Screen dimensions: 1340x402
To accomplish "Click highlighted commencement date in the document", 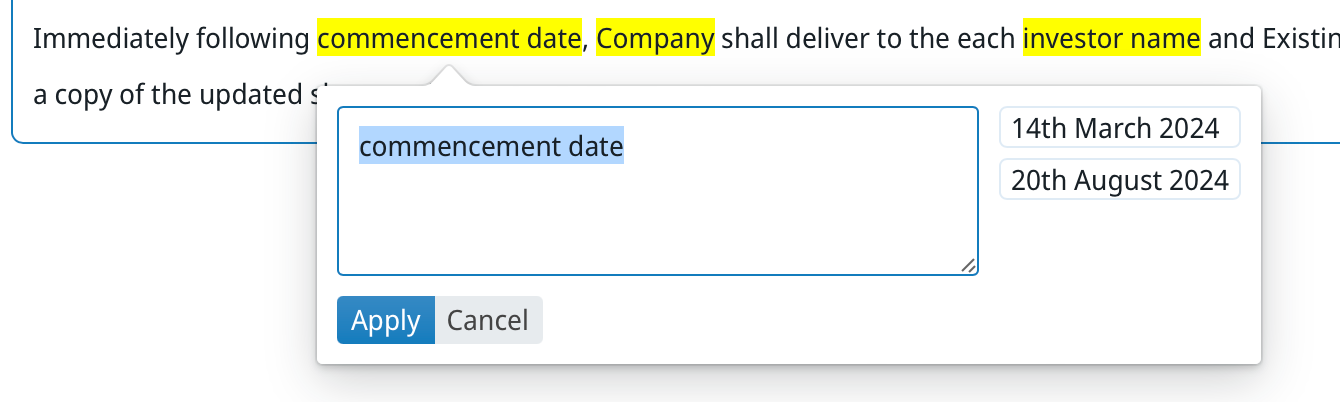I will point(449,39).
